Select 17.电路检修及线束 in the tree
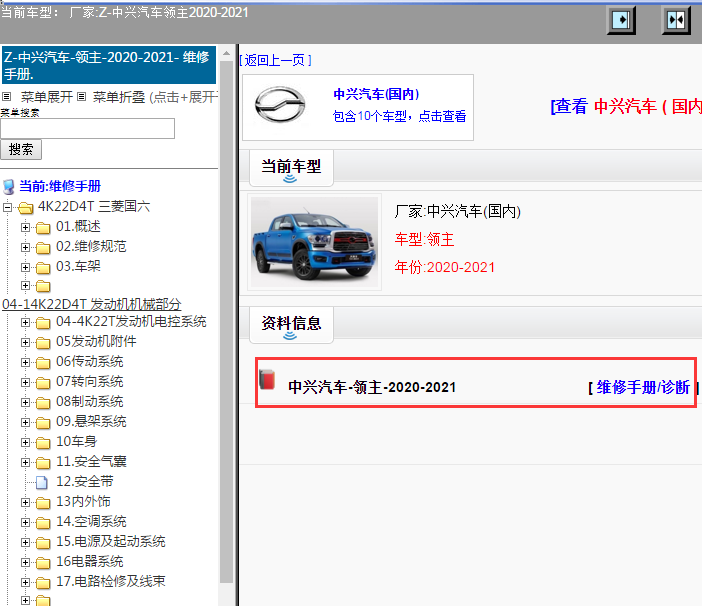Image resolution: width=702 pixels, height=606 pixels. pos(111,581)
